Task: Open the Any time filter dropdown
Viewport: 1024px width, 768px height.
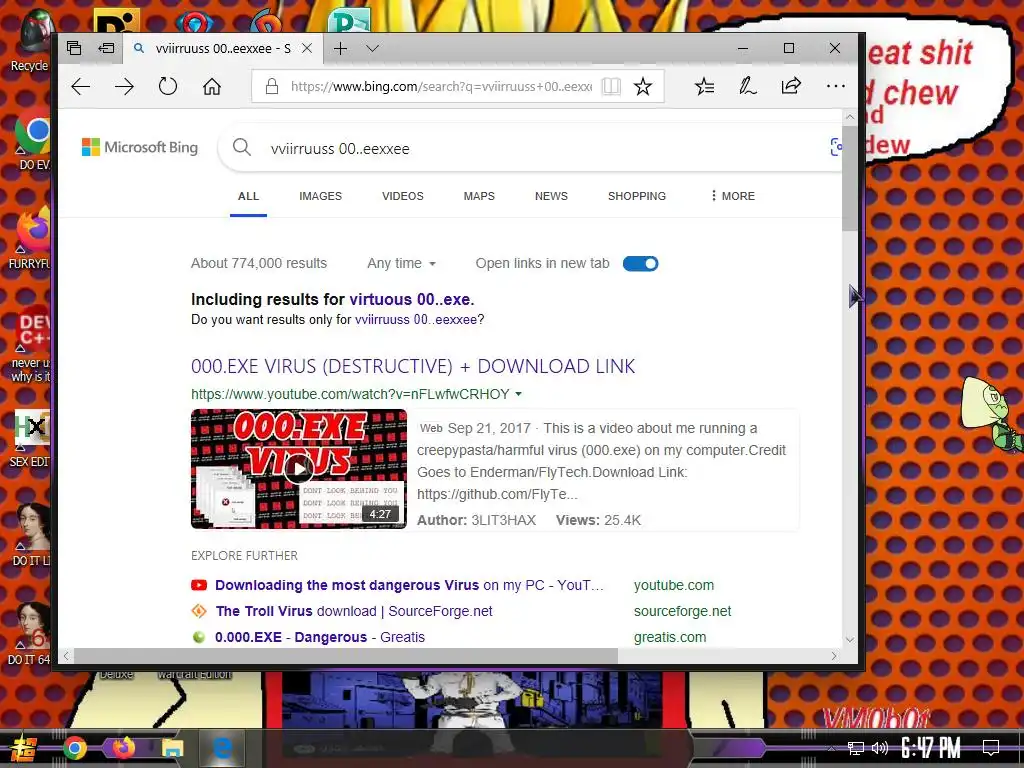Action: pos(401,263)
